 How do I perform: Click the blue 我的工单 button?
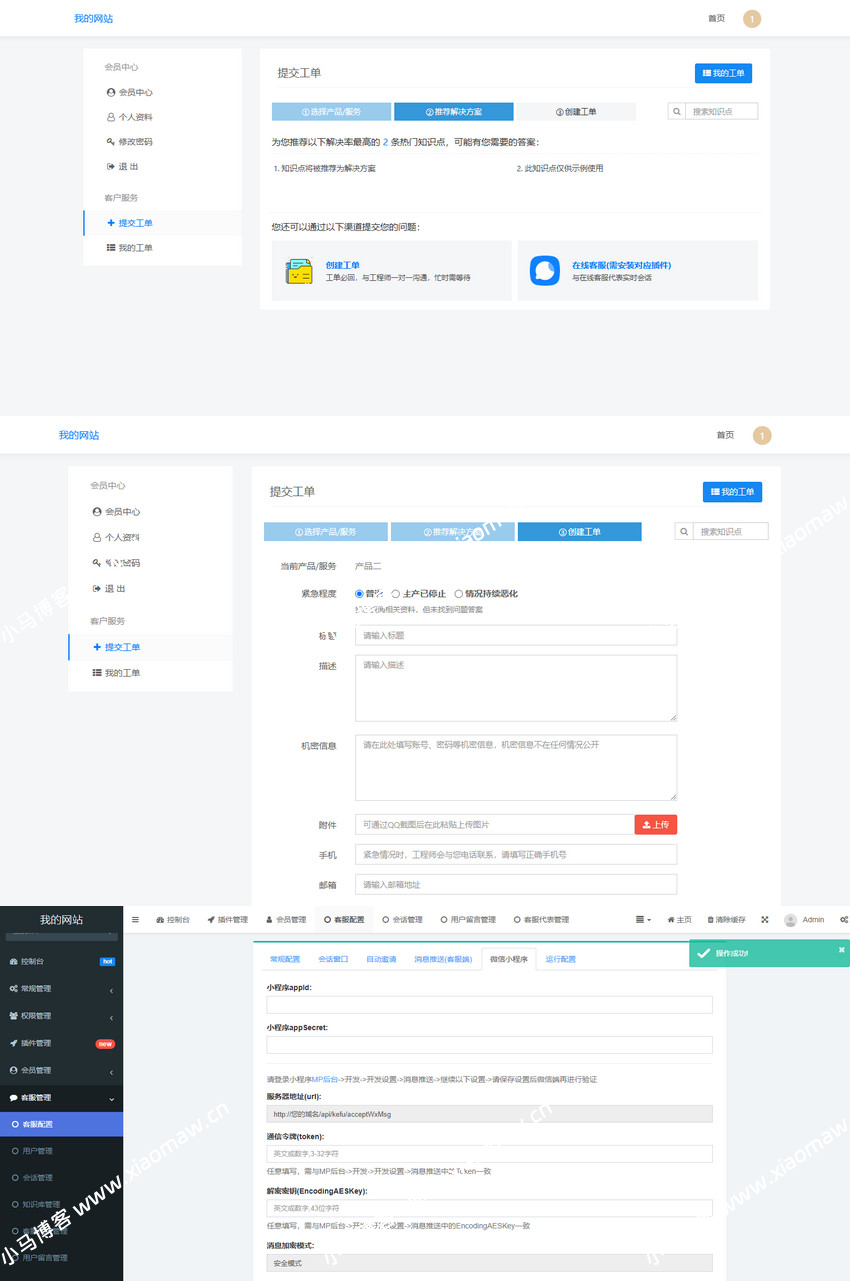click(x=722, y=72)
